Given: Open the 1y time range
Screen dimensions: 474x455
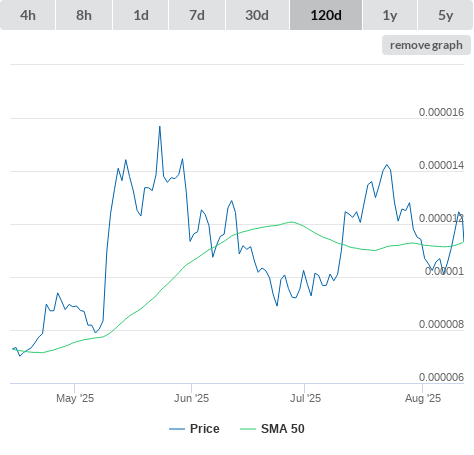Looking at the screenshot, I should click(390, 15).
